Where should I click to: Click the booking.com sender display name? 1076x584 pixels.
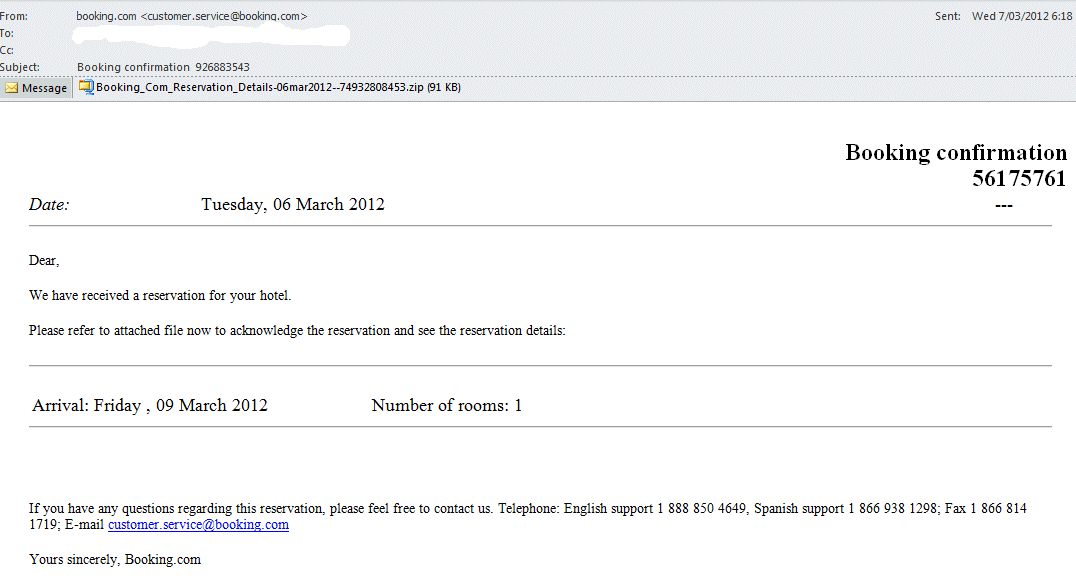point(106,16)
